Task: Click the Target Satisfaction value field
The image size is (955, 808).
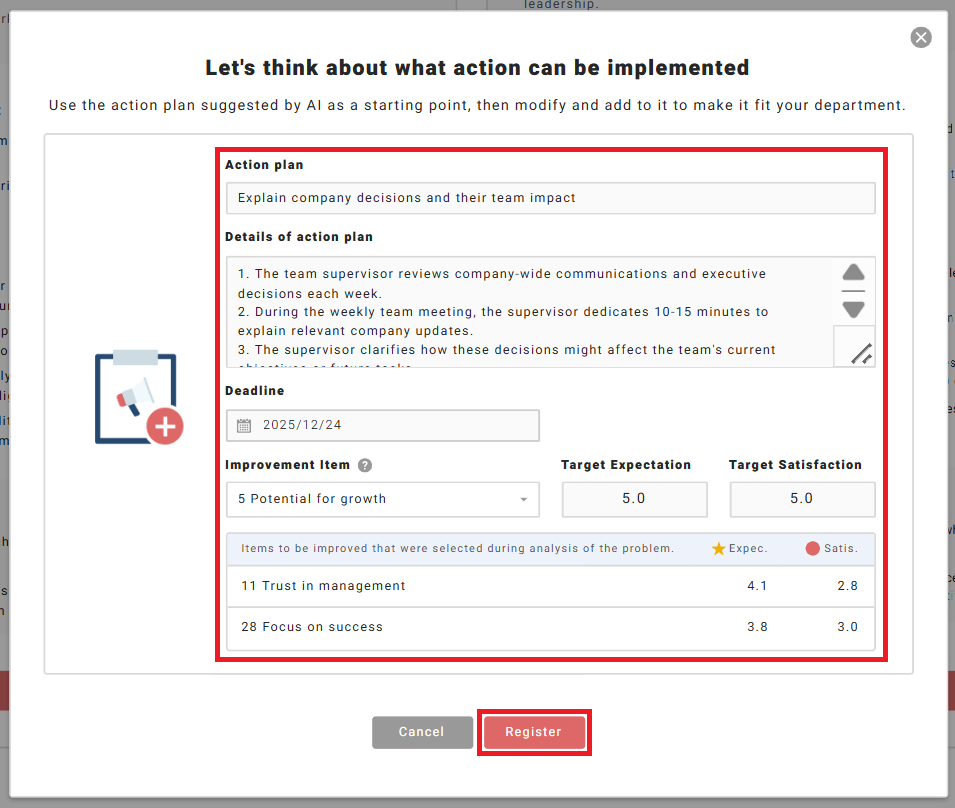Action: coord(802,499)
